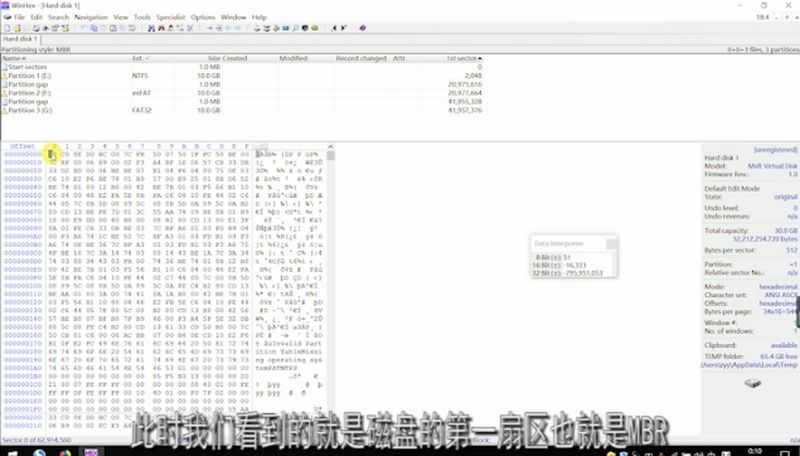Viewport: 800px width, 456px height.
Task: Click the Offset column header in hex view
Action: [22, 146]
